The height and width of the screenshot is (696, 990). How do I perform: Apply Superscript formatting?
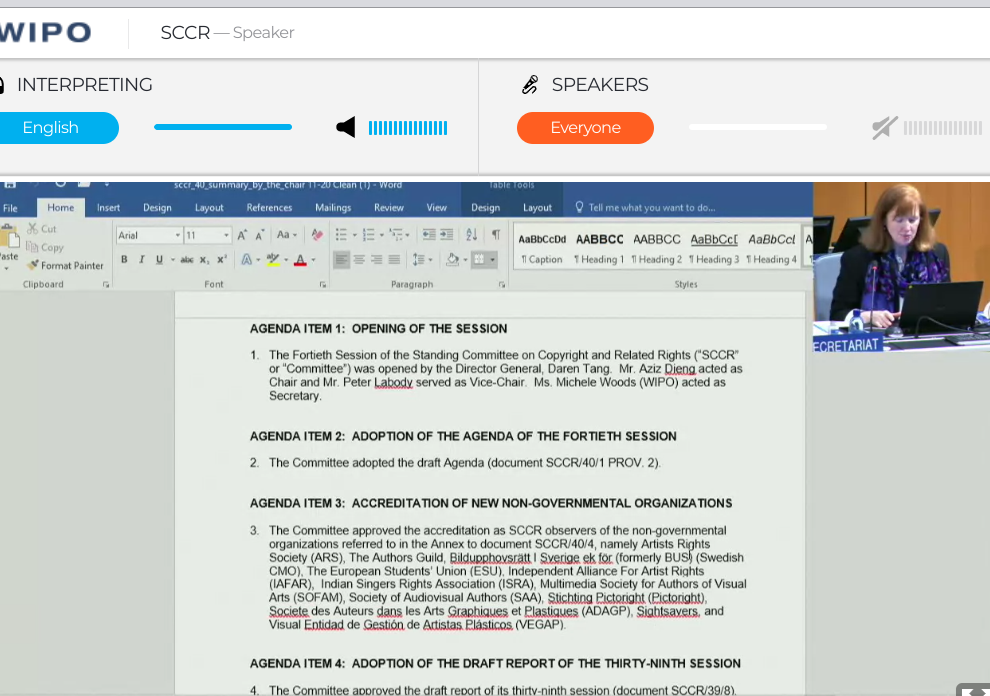[222, 260]
